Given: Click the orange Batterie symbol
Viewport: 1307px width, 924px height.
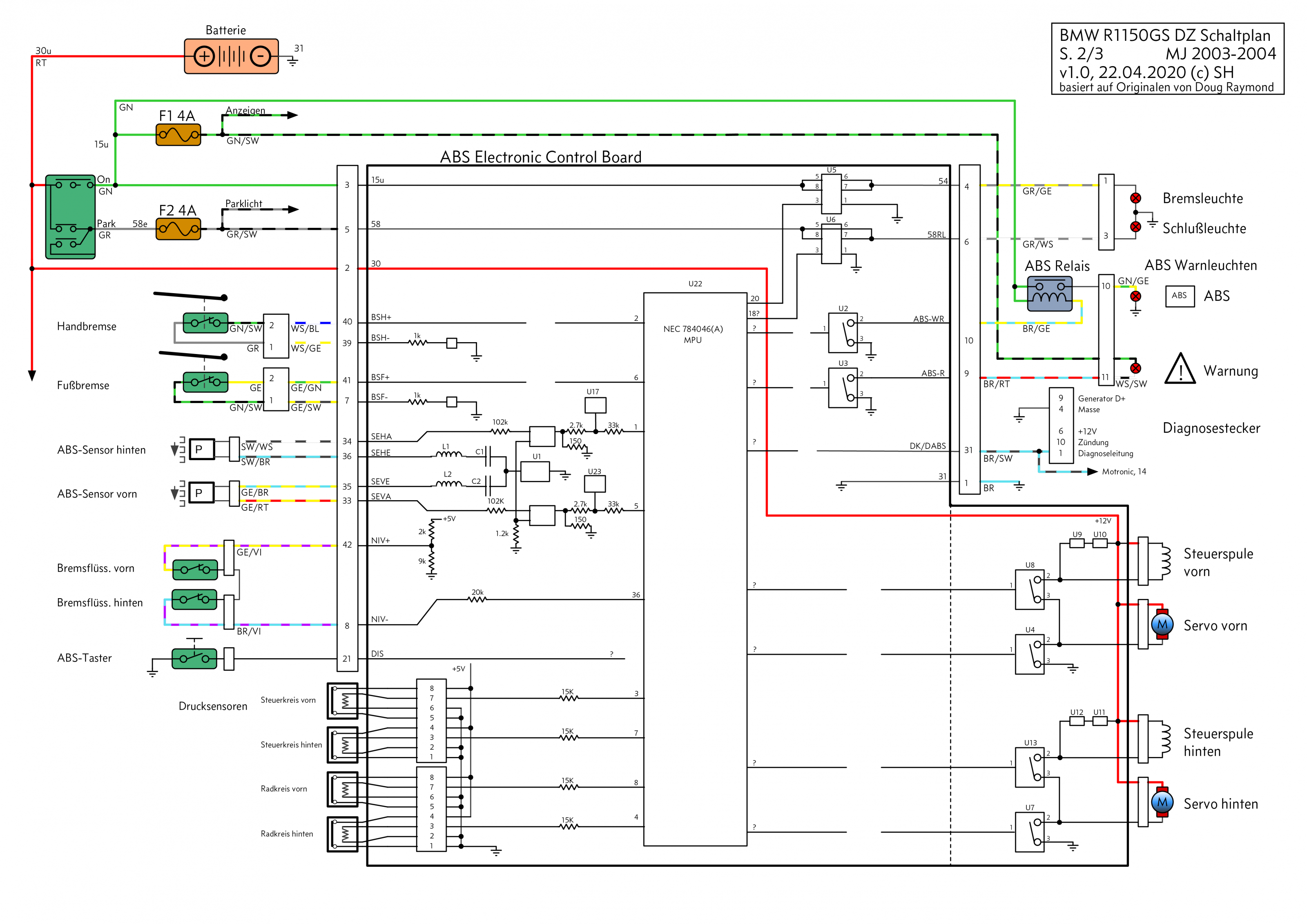Looking at the screenshot, I should click(231, 56).
